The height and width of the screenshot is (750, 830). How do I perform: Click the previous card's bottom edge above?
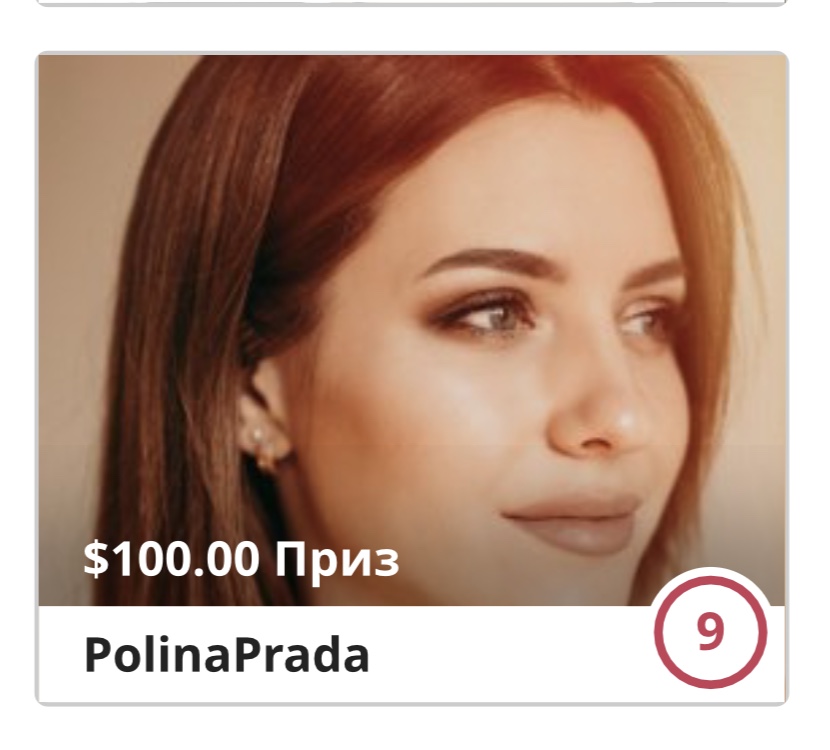[411, 3]
